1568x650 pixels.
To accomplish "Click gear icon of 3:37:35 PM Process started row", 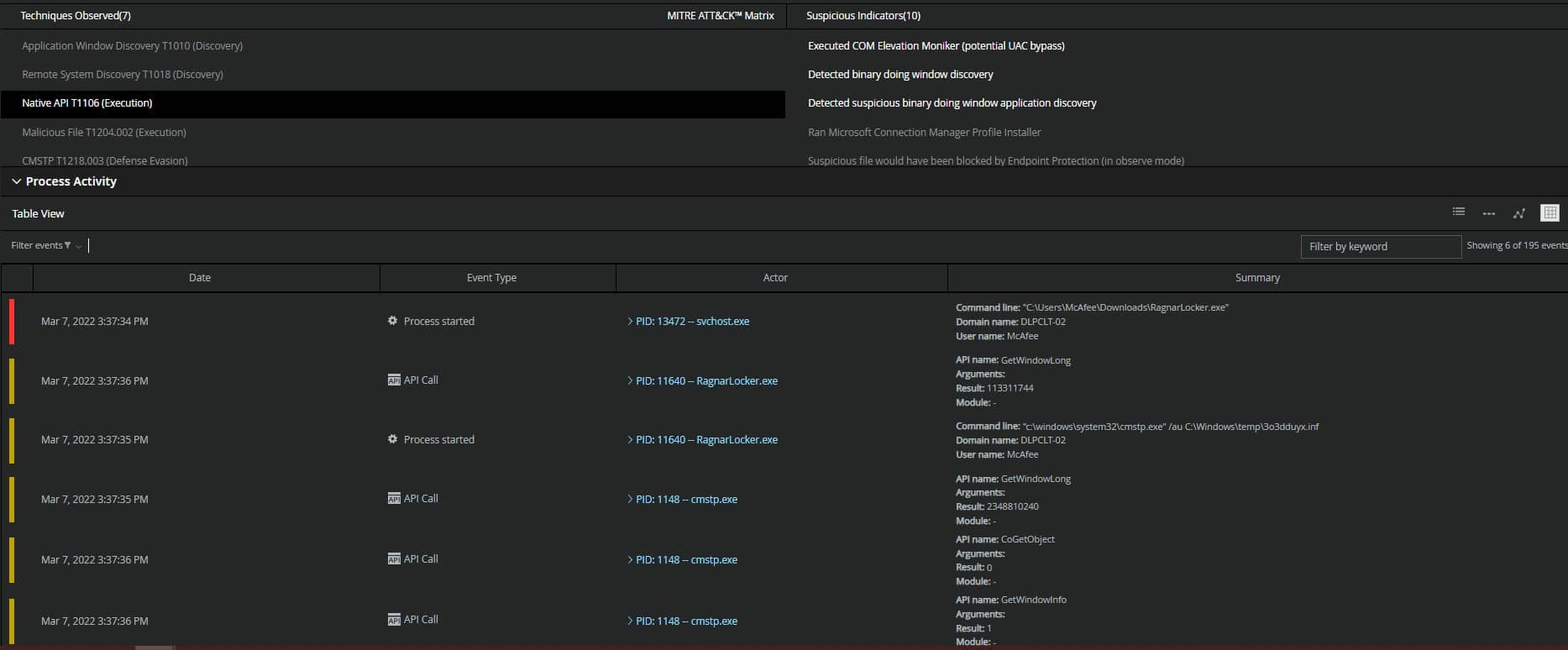I will (392, 439).
